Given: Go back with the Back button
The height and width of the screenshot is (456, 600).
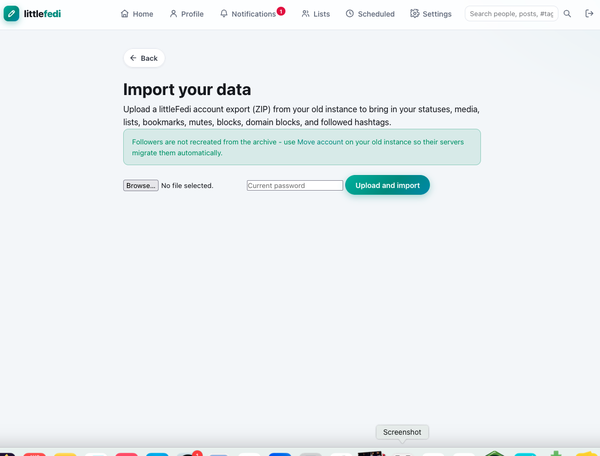Looking at the screenshot, I should pyautogui.click(x=144, y=58).
